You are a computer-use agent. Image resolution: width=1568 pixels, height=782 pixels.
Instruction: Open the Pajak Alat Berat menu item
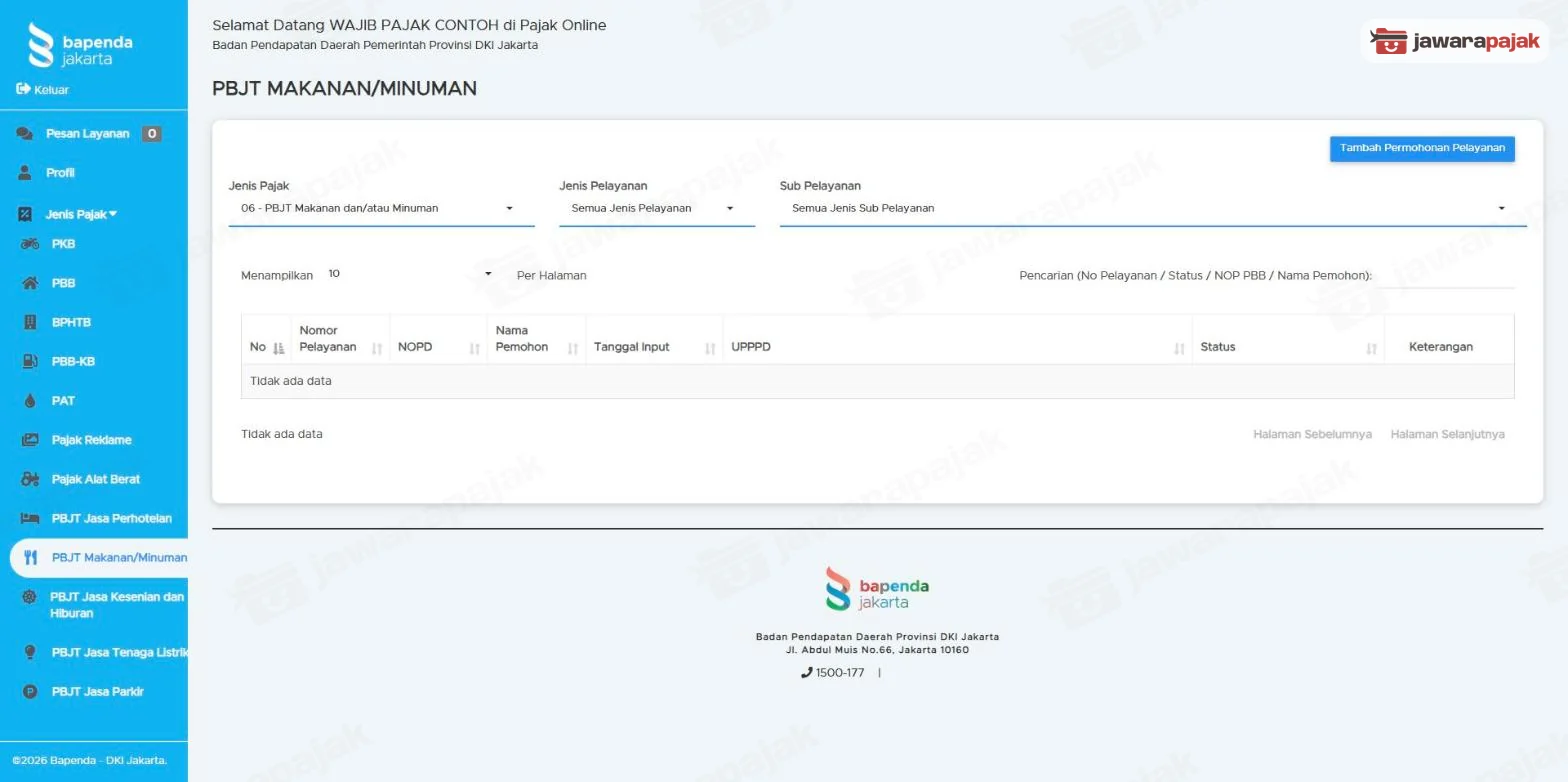pos(96,479)
